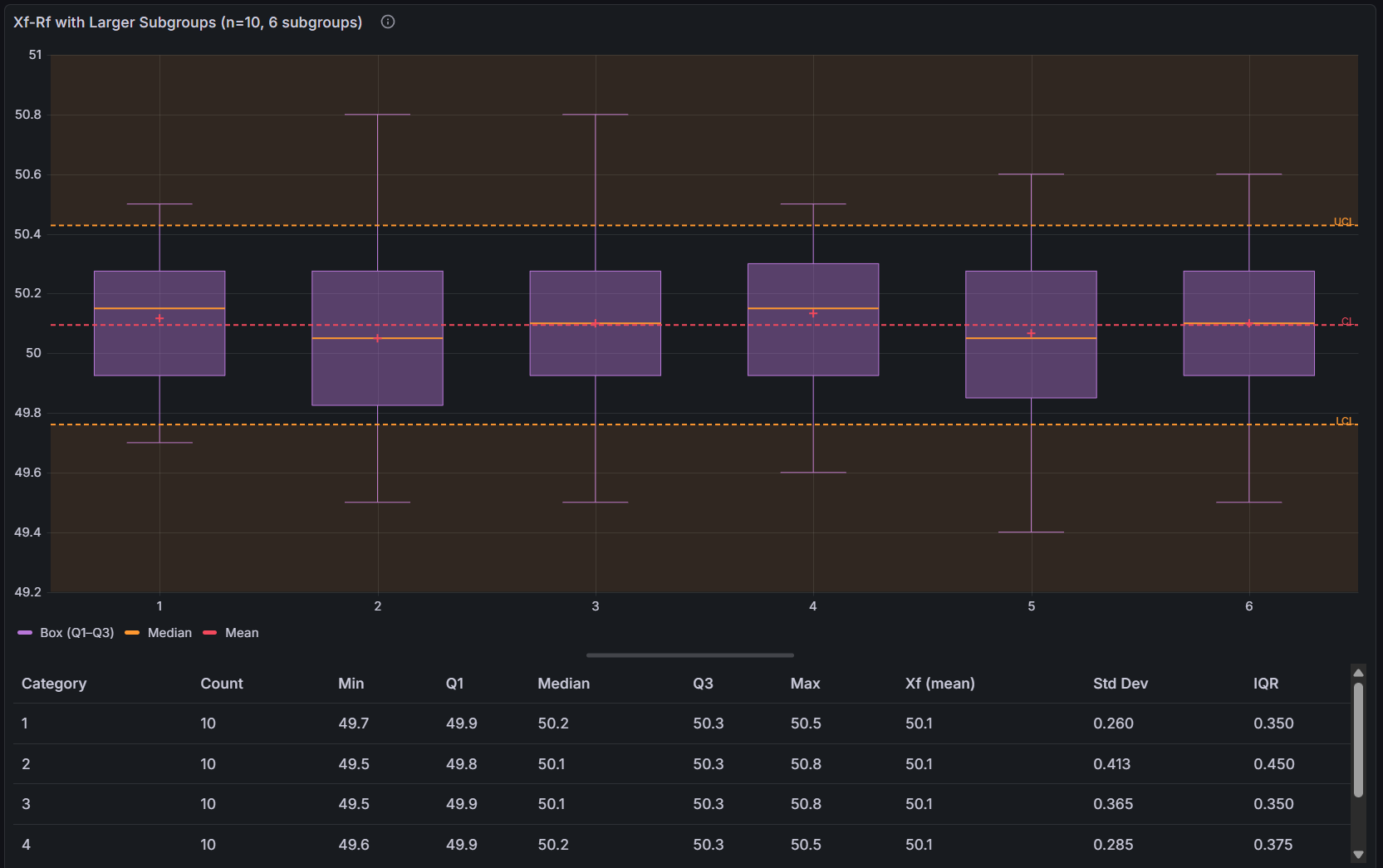Click the horizontal splitter handle above table
1383x868 pixels.
(690, 655)
